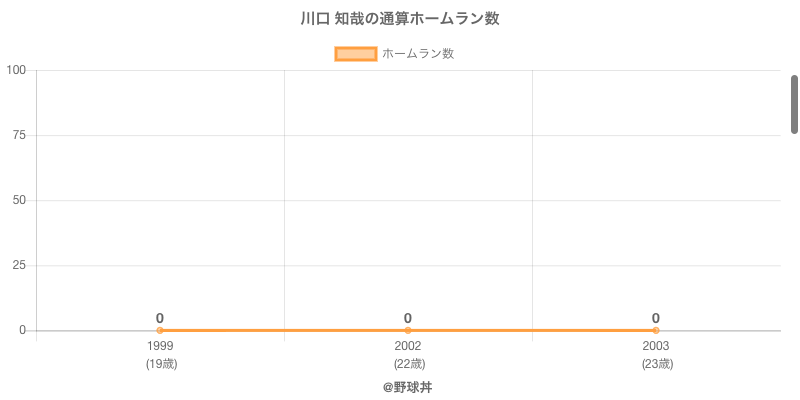Click the 50 y-axis tick label
This screenshot has height=400, width=800.
pyautogui.click(x=19, y=200)
